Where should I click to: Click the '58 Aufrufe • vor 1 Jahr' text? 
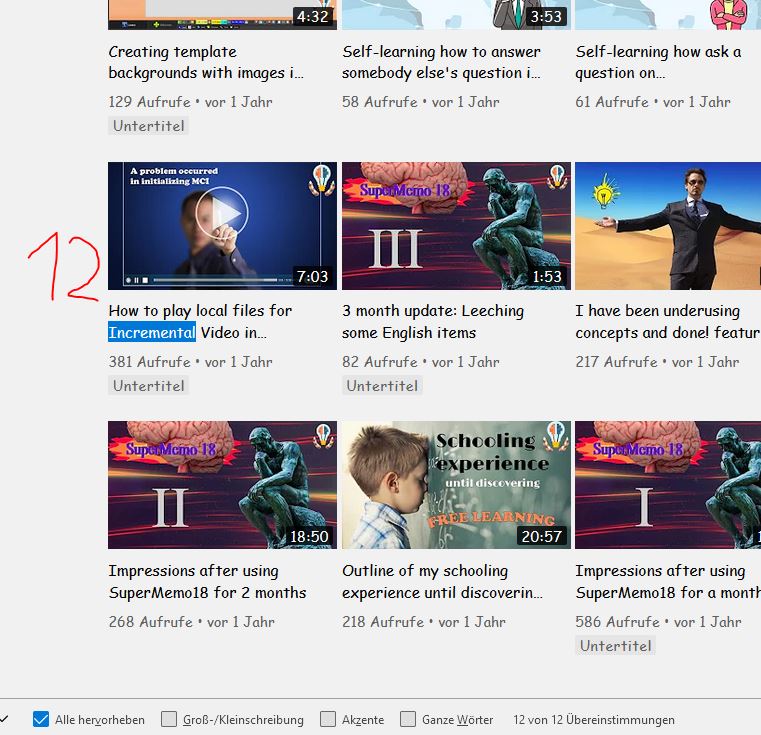coord(421,101)
